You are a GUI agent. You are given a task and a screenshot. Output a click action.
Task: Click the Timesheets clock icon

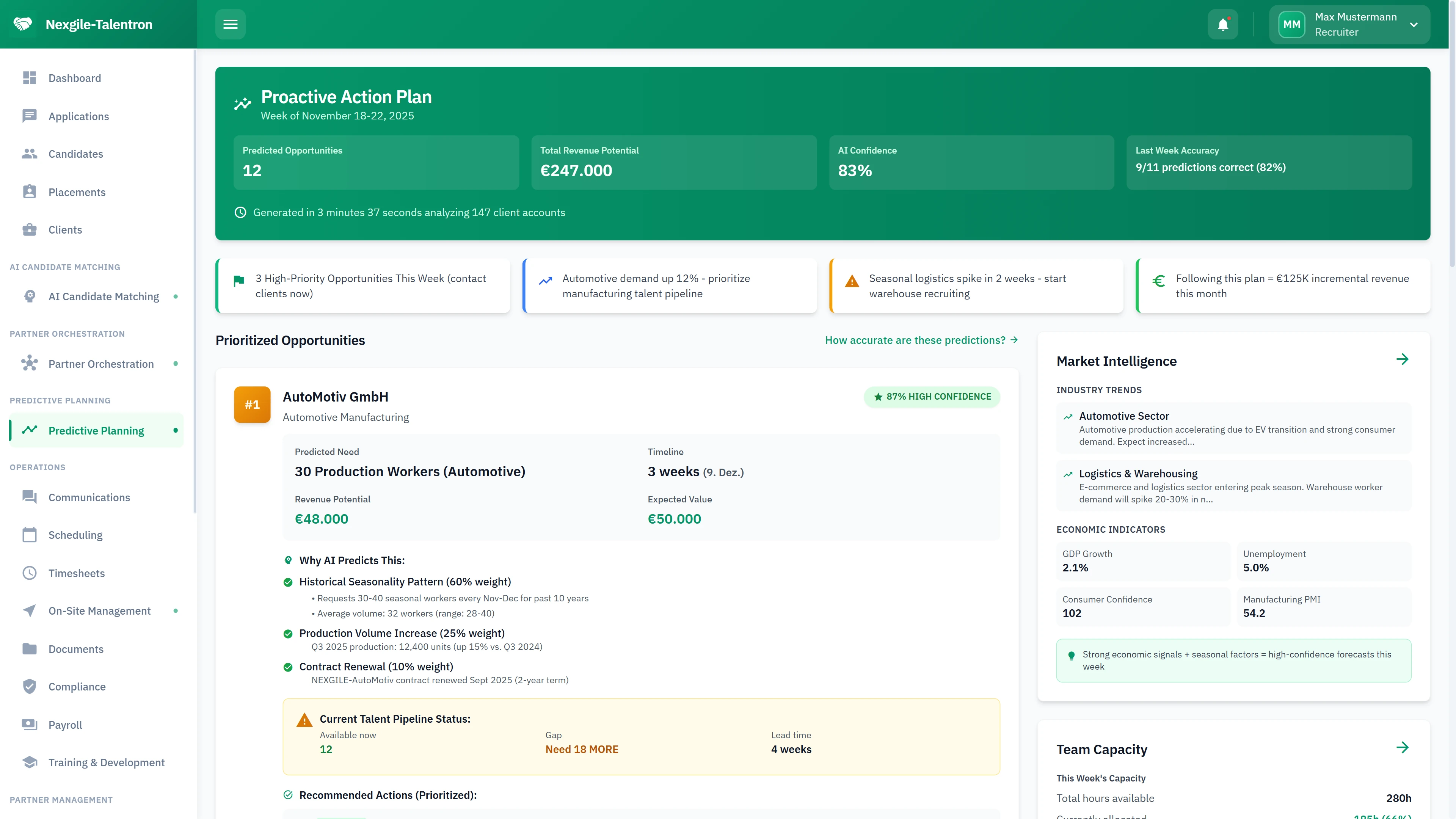30,573
